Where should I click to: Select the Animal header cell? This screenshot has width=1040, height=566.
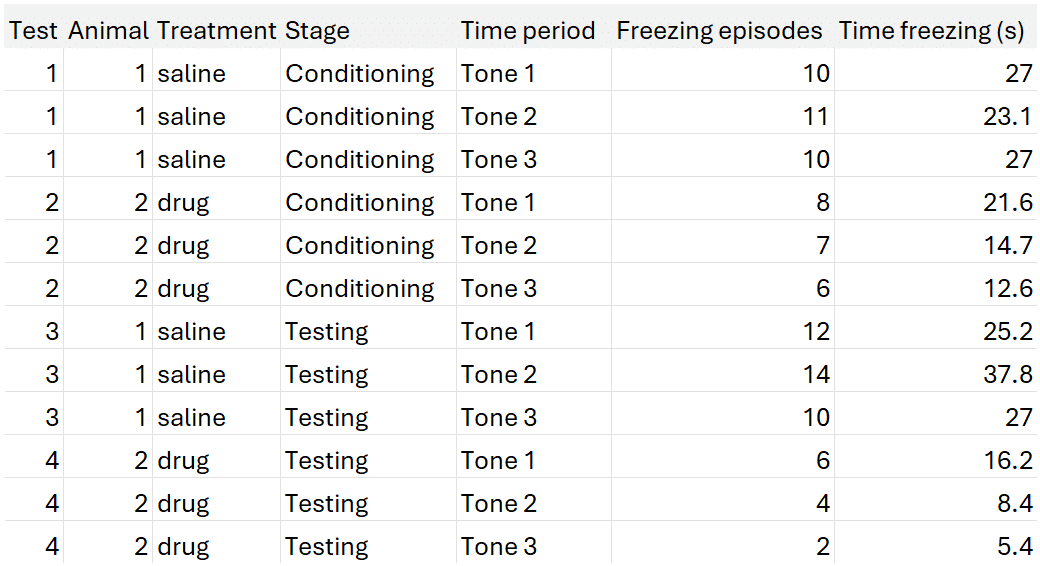[108, 31]
